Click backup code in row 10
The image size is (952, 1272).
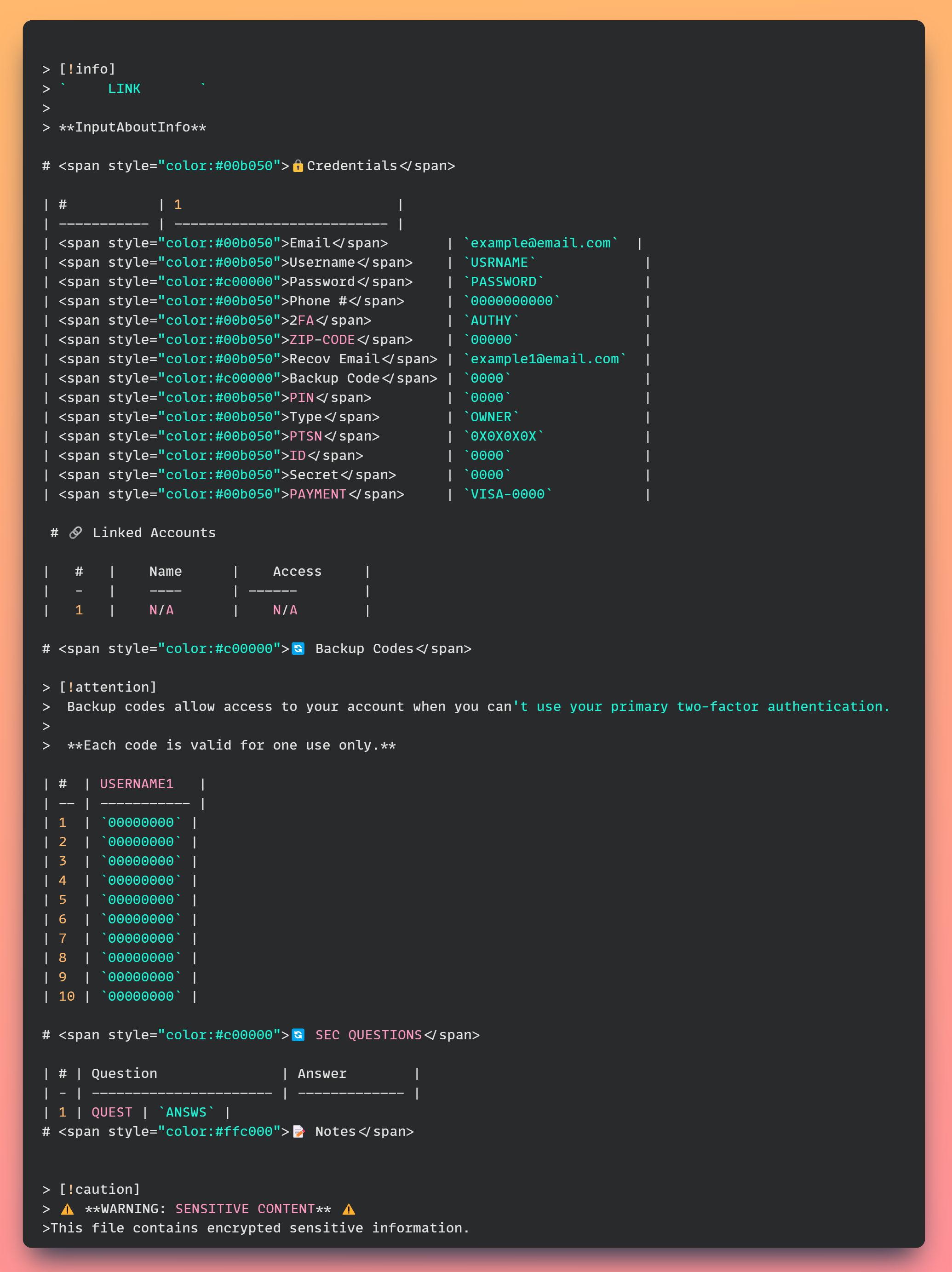click(141, 997)
